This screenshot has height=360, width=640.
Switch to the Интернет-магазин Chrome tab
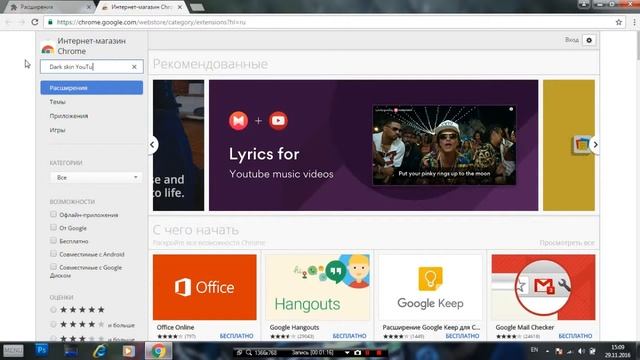click(141, 7)
